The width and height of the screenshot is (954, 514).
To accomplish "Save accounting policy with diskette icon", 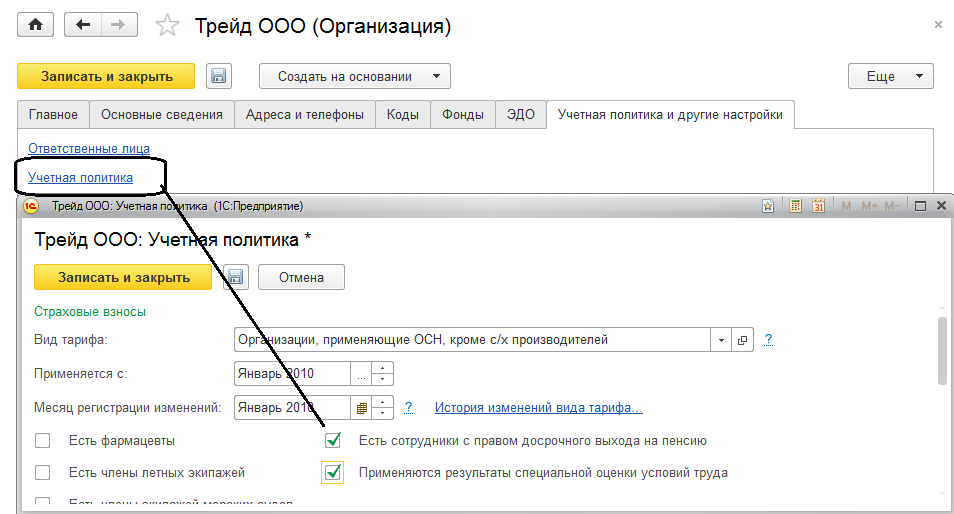I will pos(235,277).
